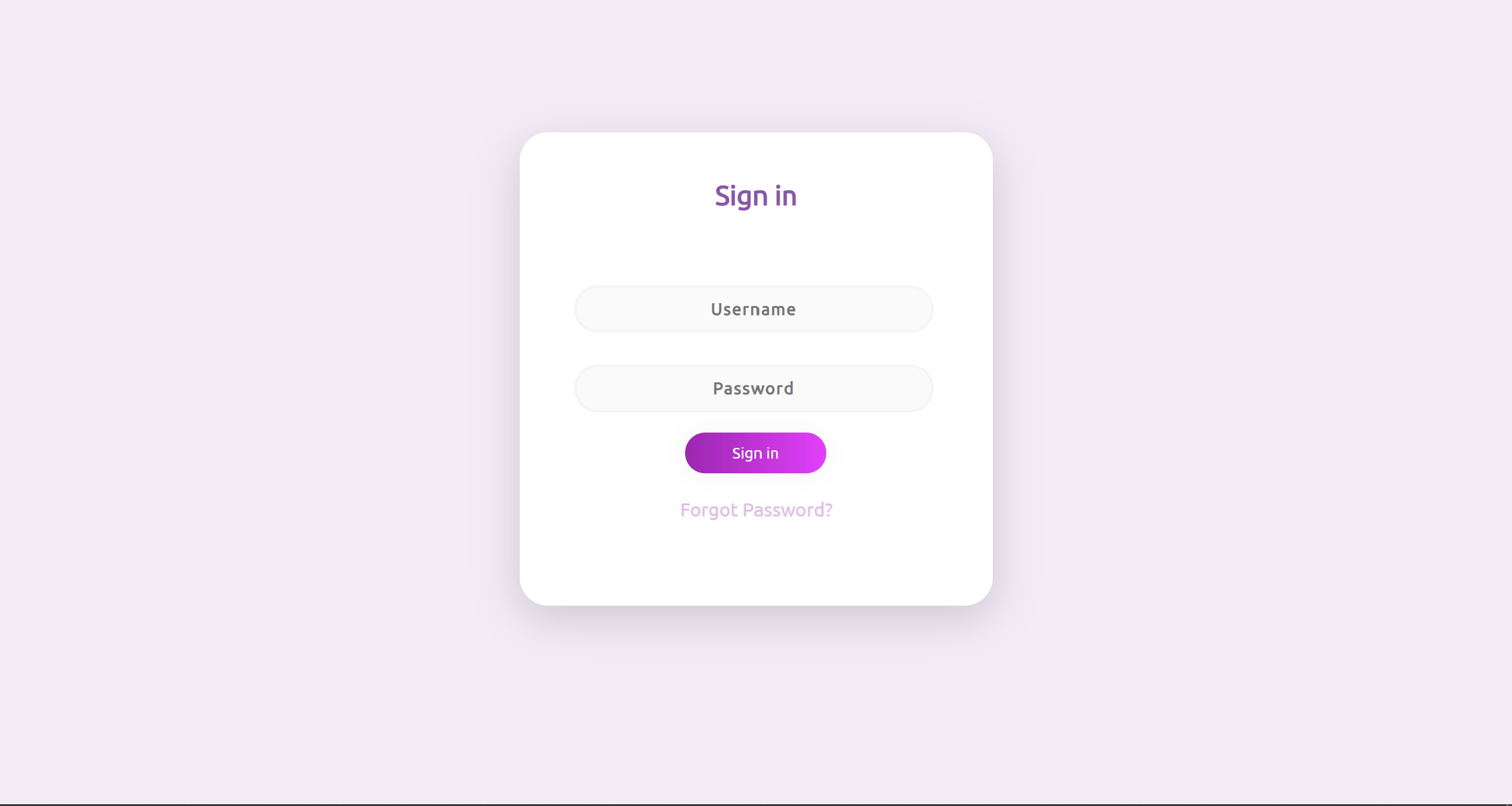Open the Forgot Password? link
The height and width of the screenshot is (806, 1512).
click(756, 510)
